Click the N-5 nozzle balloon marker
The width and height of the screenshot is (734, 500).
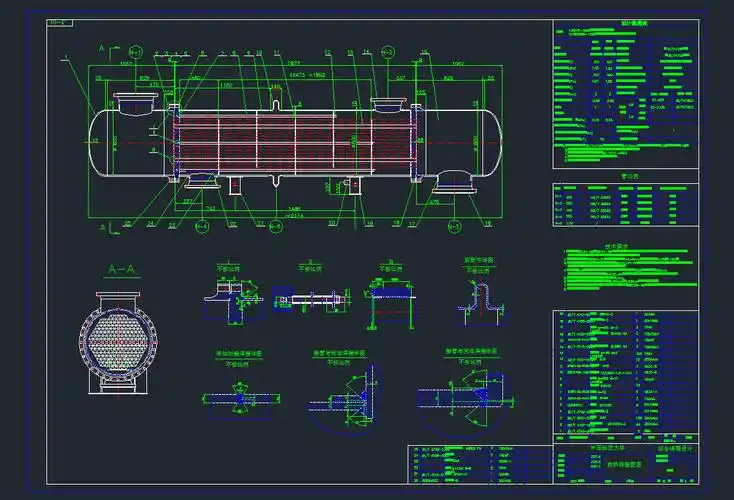(453, 227)
